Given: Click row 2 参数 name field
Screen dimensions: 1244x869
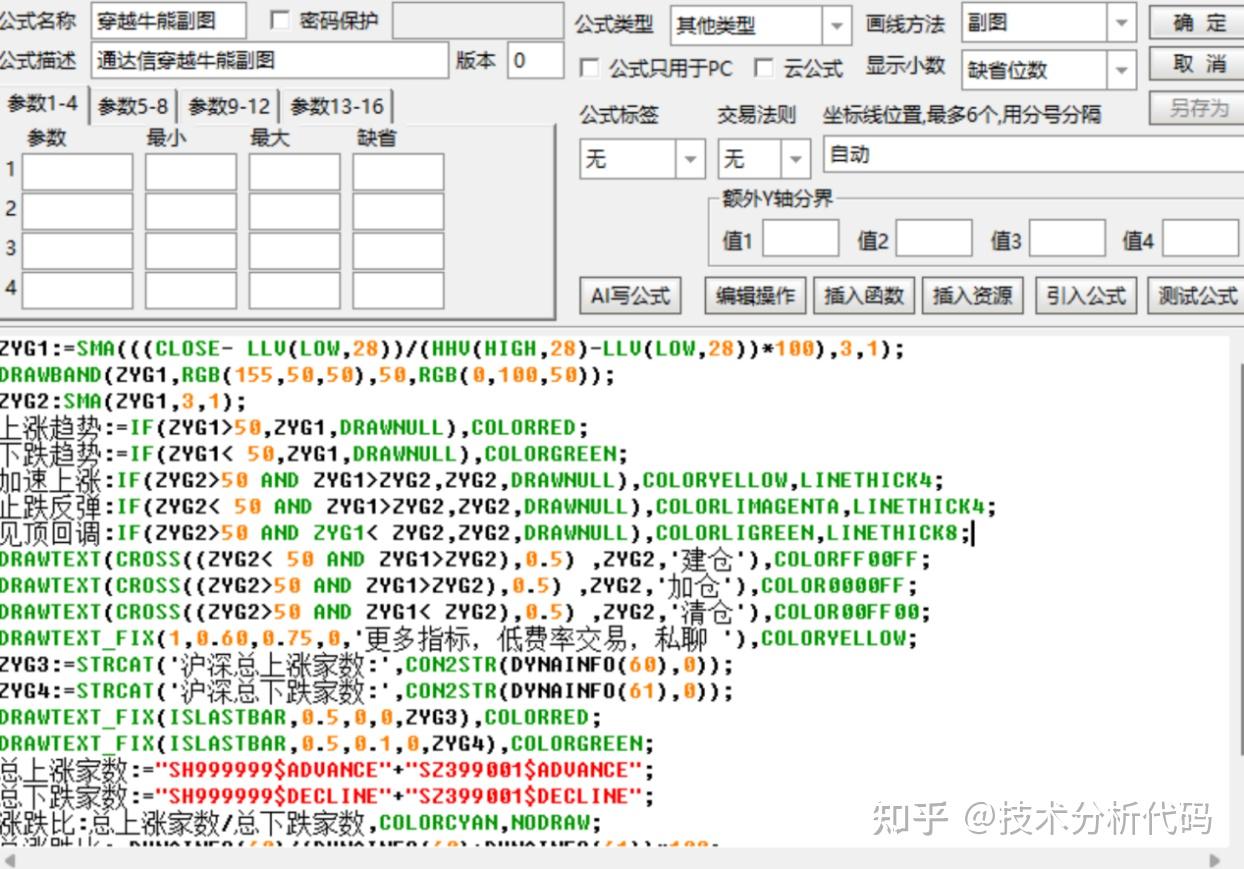Looking at the screenshot, I should [77, 211].
